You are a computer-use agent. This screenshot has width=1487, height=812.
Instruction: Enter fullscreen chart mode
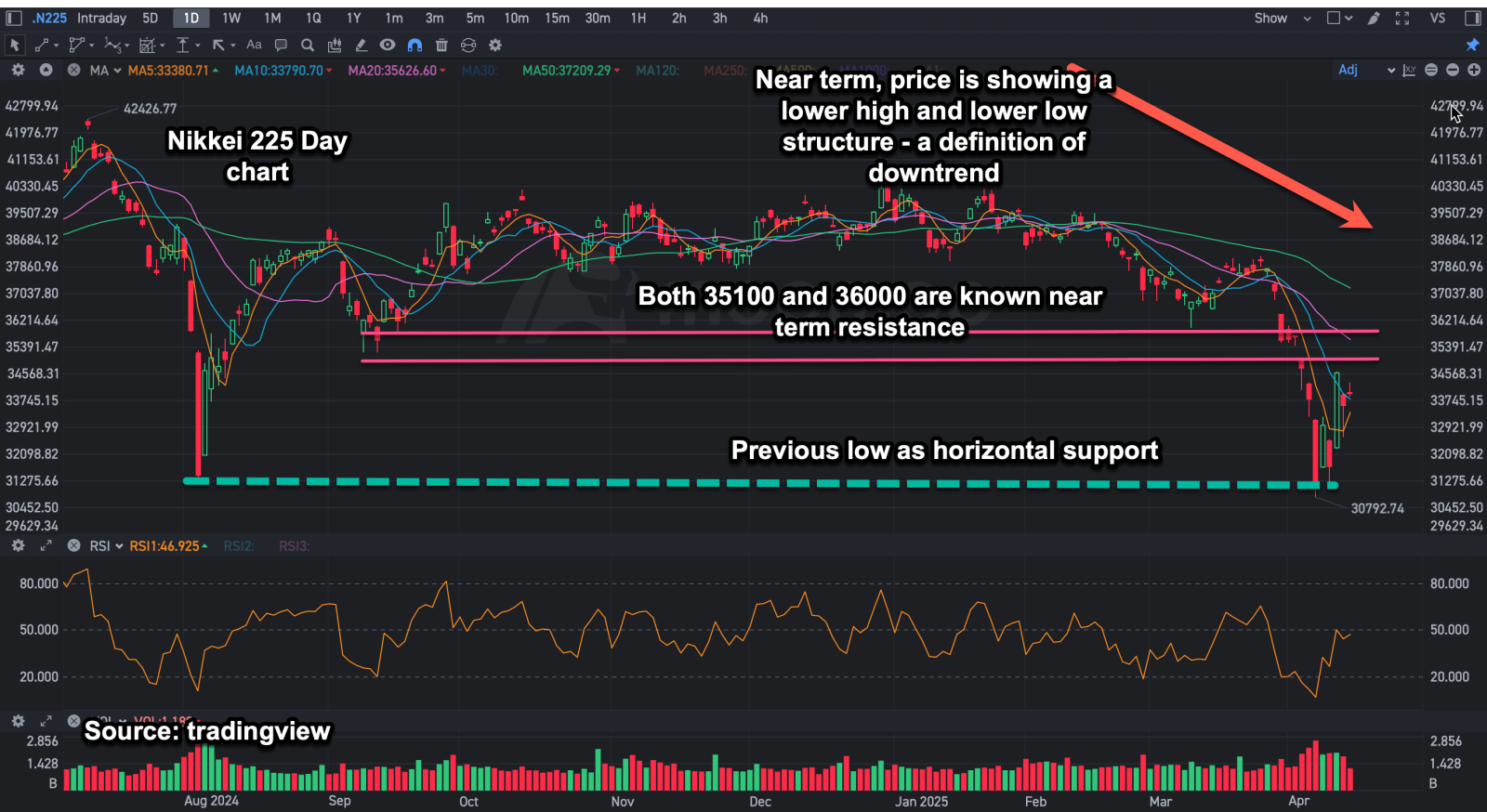1402,18
